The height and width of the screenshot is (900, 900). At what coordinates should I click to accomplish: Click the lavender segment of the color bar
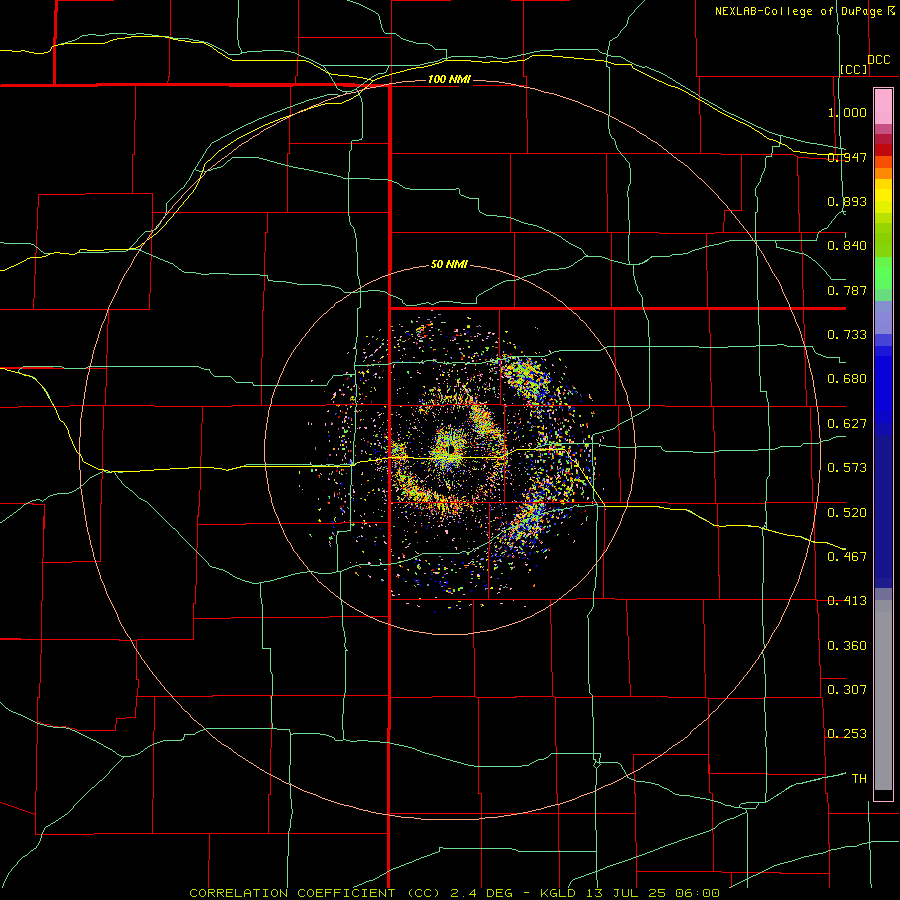[883, 317]
